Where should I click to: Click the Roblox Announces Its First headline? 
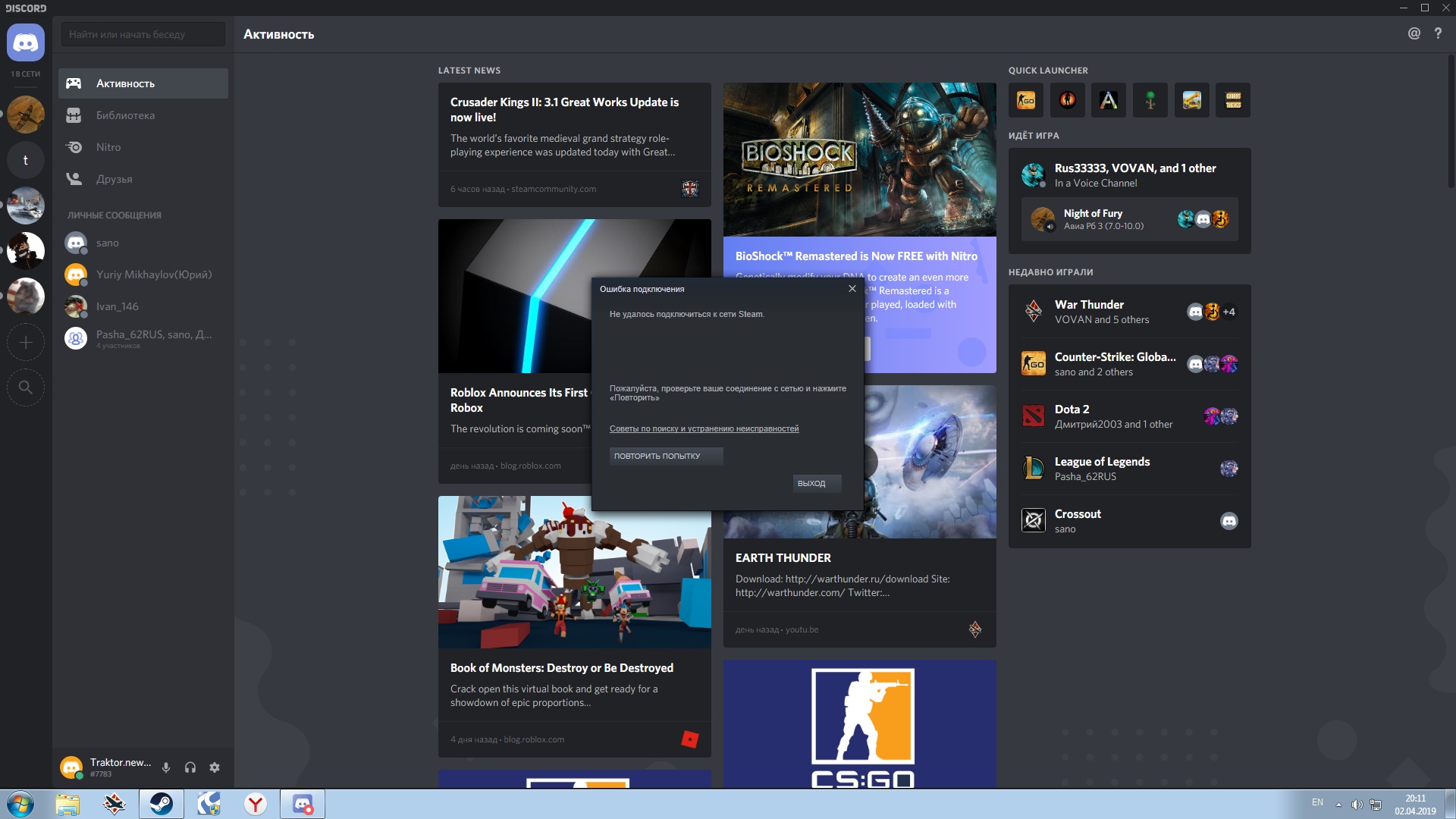coord(519,400)
